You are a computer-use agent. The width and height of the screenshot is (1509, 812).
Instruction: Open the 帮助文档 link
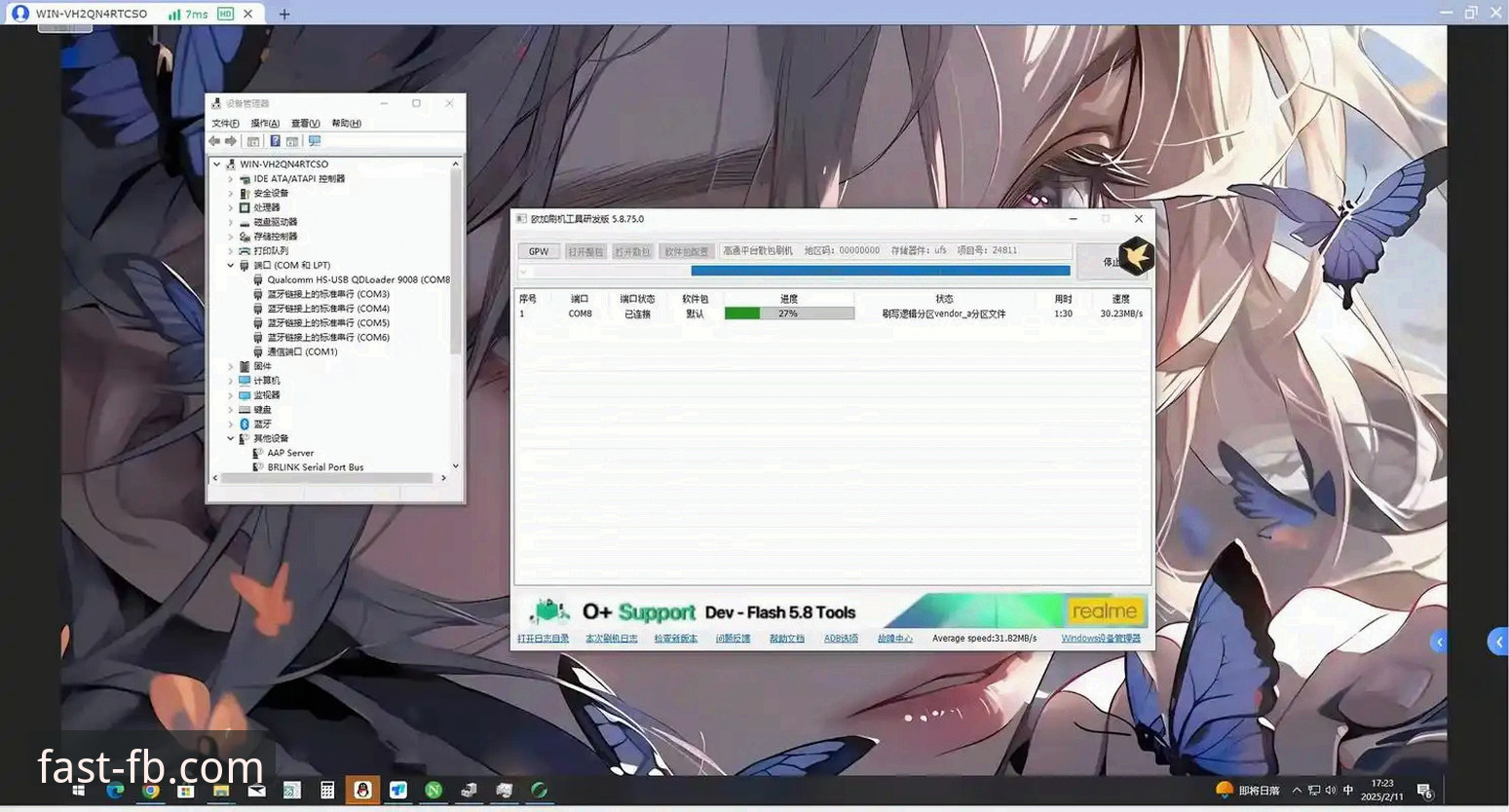point(787,639)
